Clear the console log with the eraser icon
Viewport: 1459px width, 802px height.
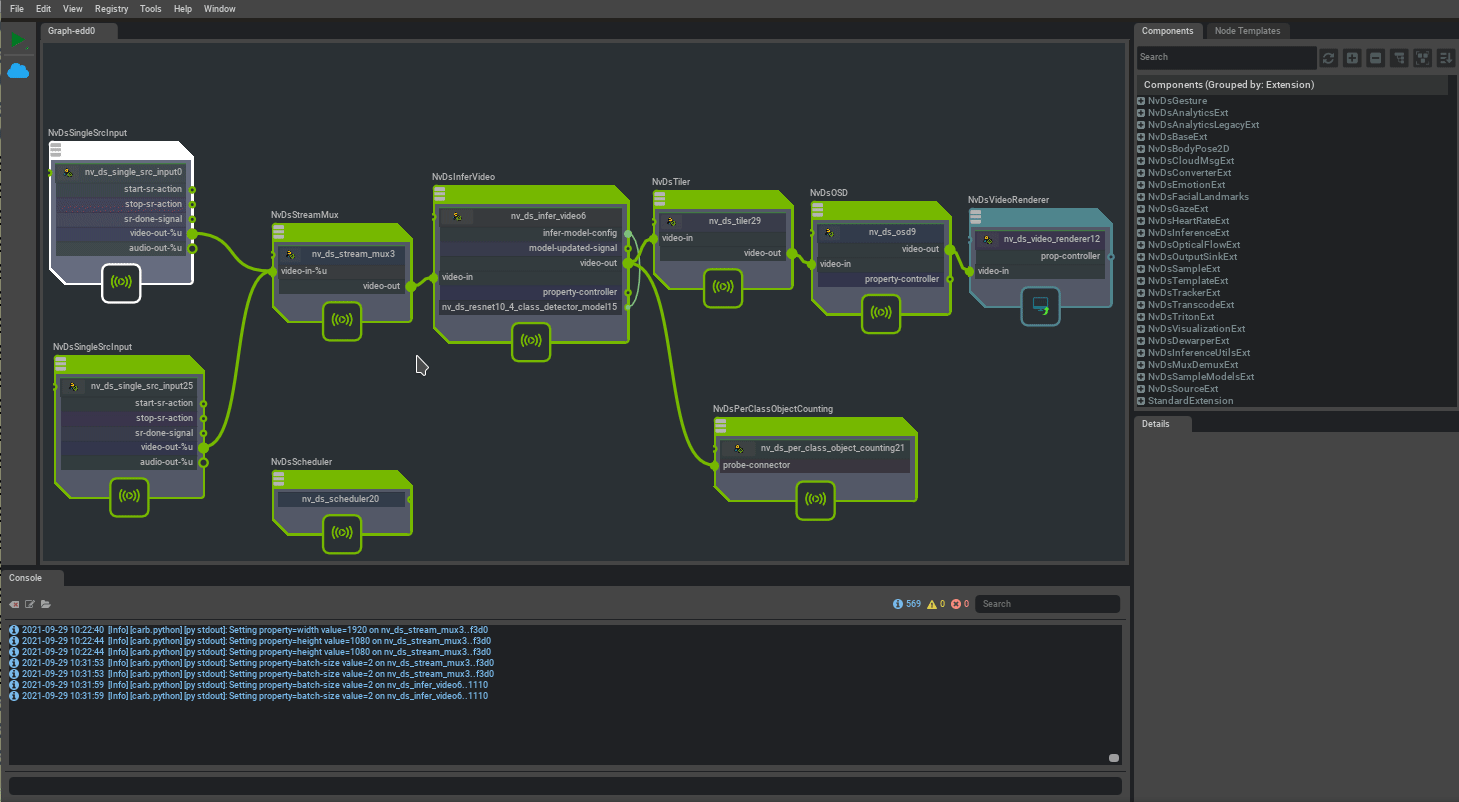(x=14, y=604)
